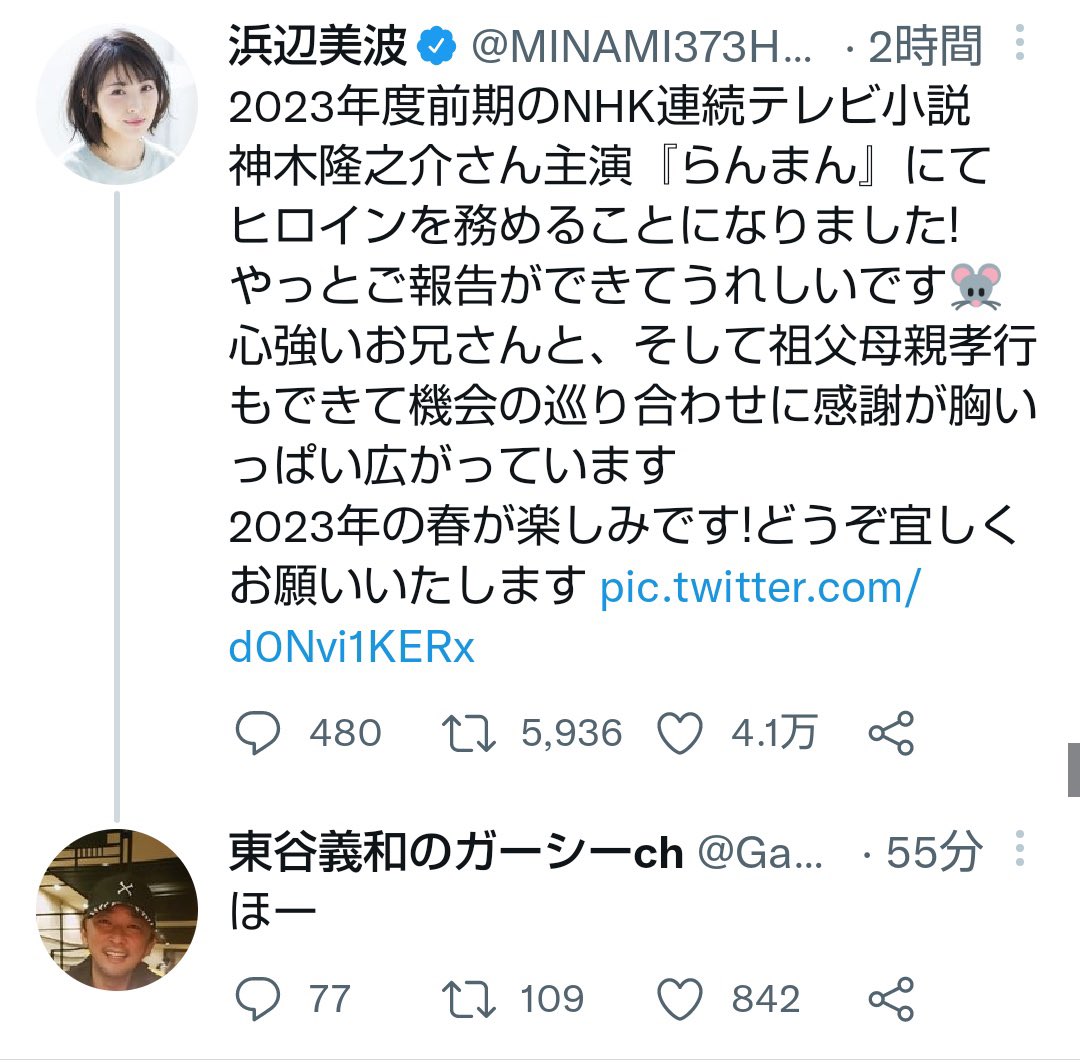
Task: Retweet the ほー reply tweet
Action: pos(469,998)
